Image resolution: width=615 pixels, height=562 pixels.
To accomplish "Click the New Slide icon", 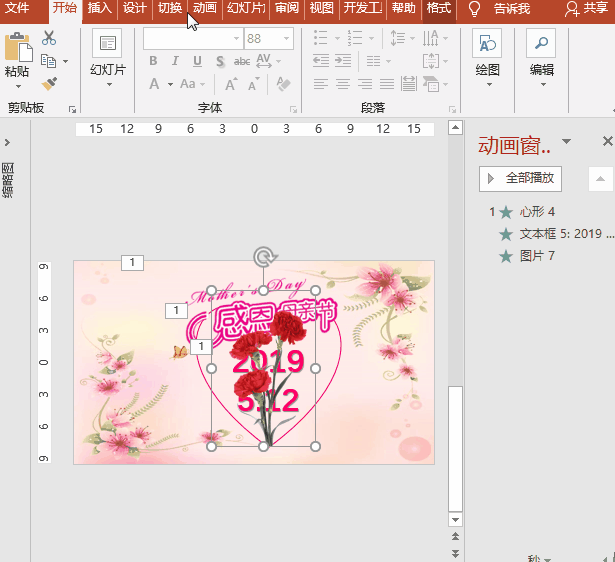I will point(107,43).
